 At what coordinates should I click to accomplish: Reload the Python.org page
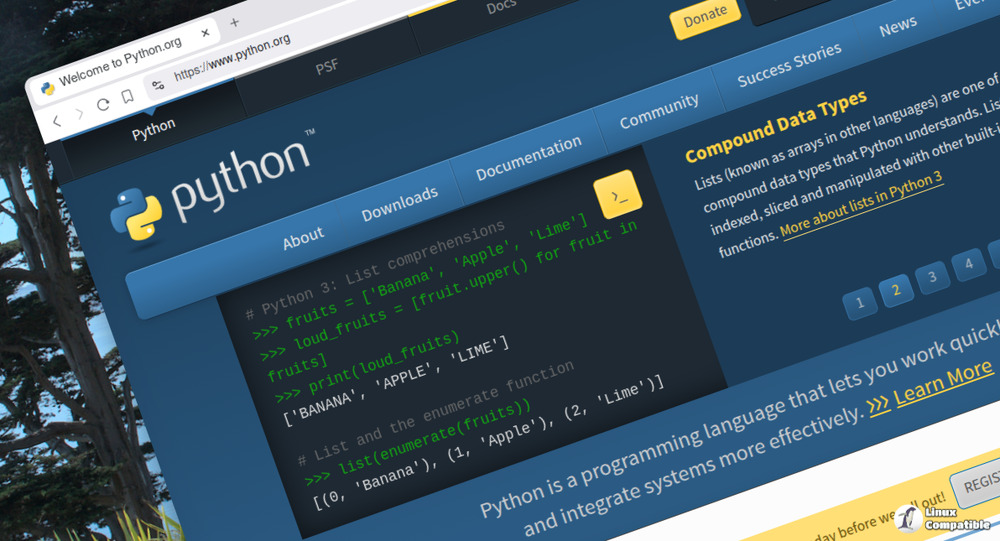pos(103,105)
